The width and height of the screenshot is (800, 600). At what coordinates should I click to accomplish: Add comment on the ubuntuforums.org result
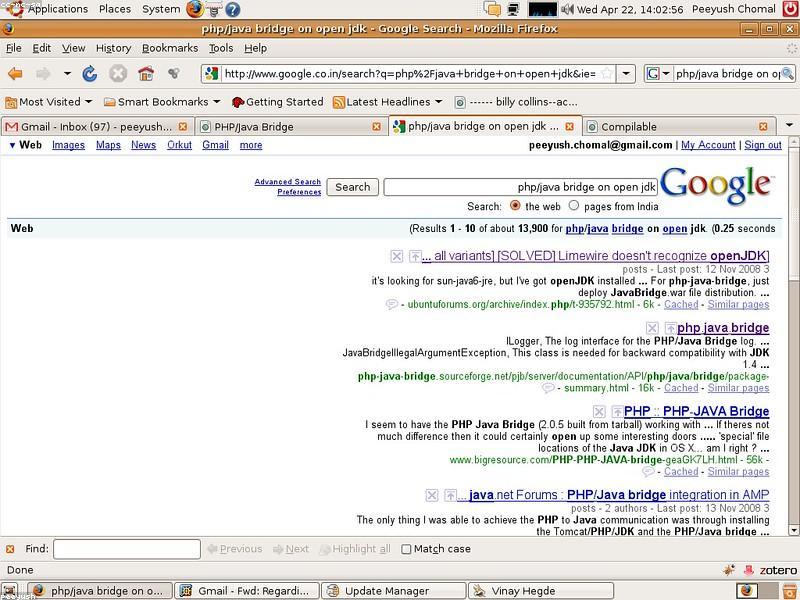click(x=391, y=305)
